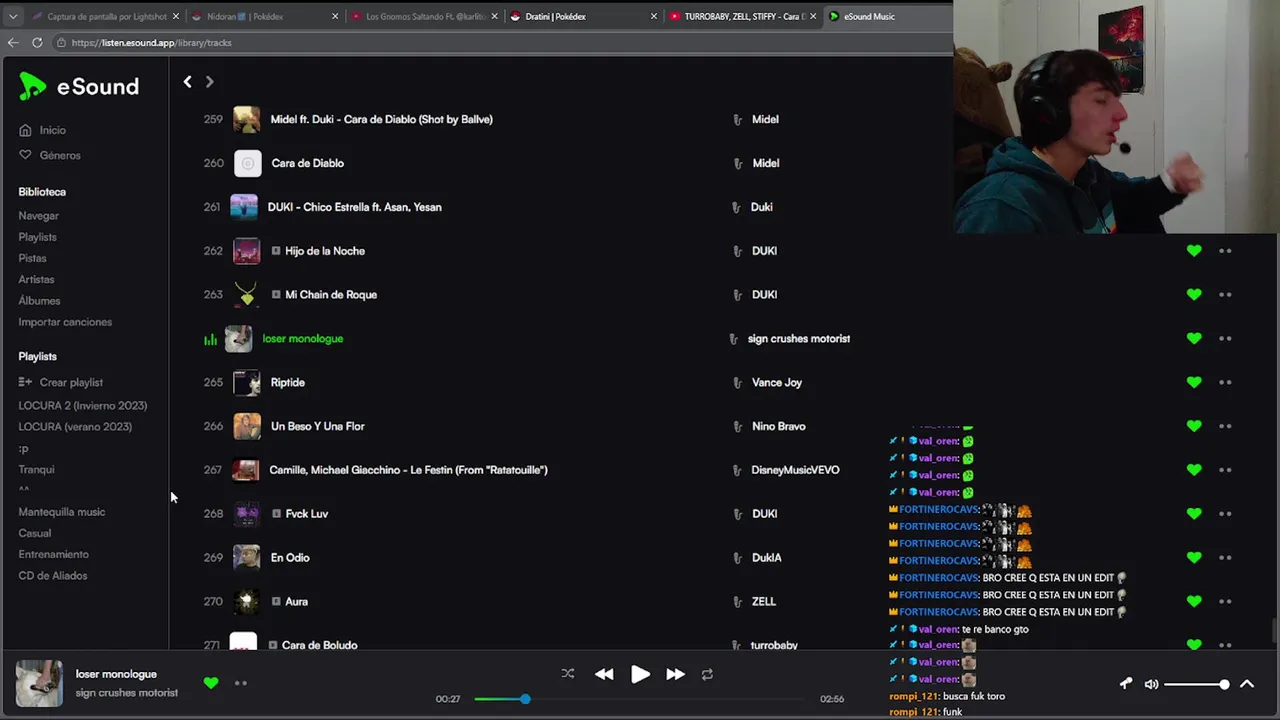Click the Crear playlist plus icon
Screen dimensions: 1280x720
pos(25,382)
